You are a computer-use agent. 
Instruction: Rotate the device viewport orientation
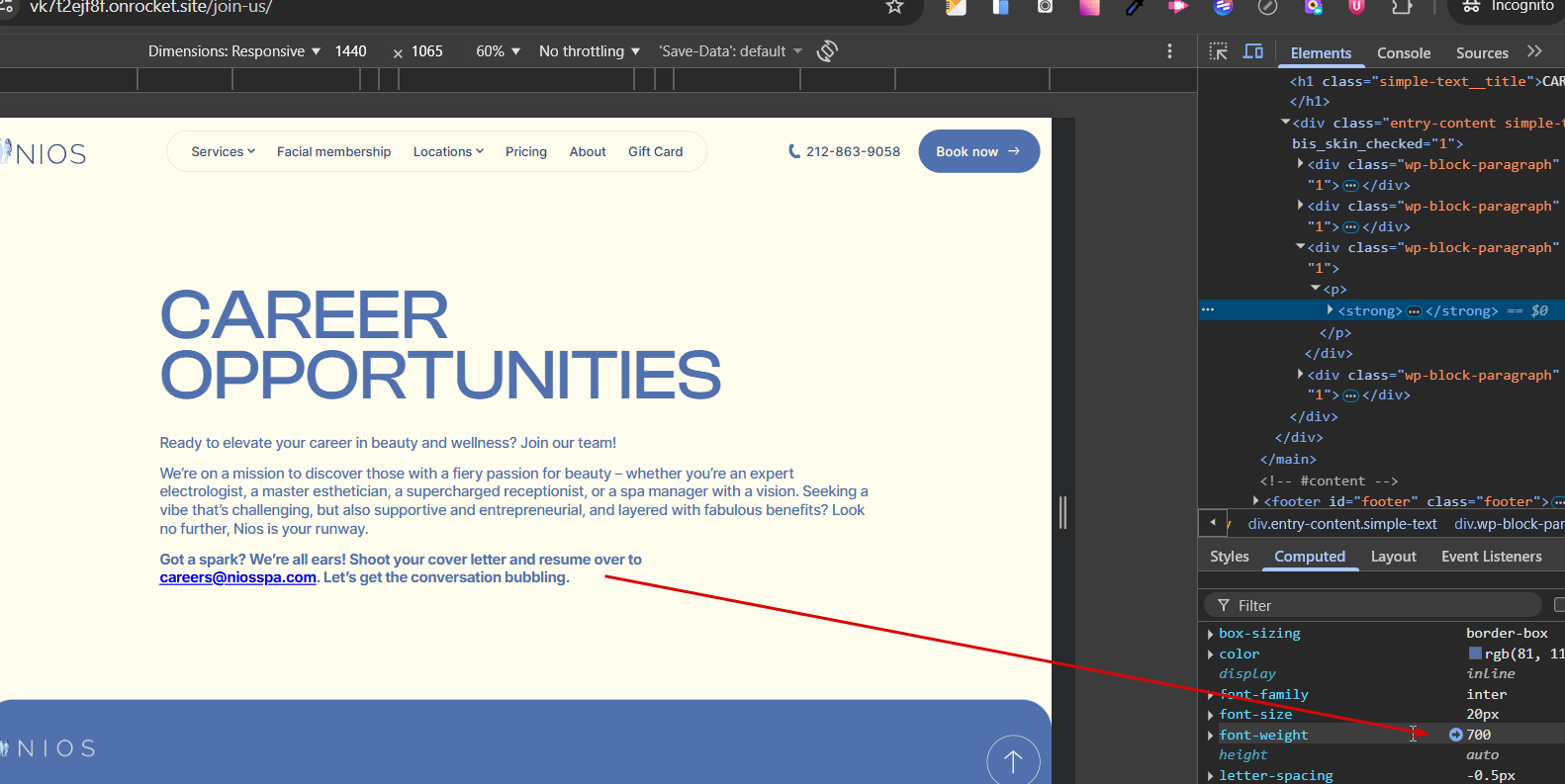[827, 51]
